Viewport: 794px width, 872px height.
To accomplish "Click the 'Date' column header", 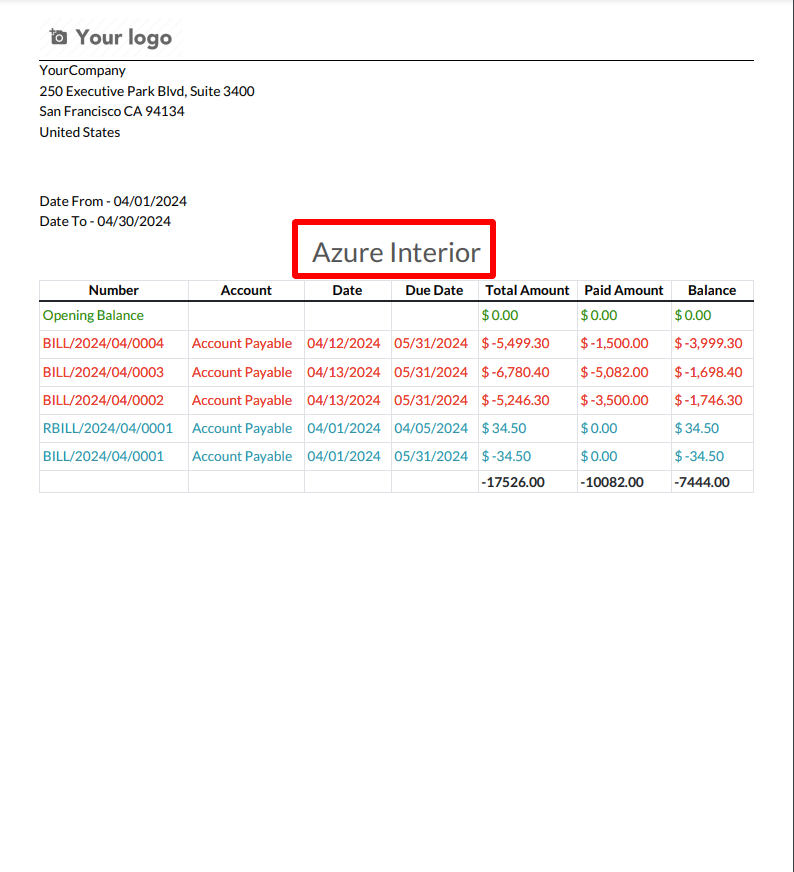I will tap(348, 290).
